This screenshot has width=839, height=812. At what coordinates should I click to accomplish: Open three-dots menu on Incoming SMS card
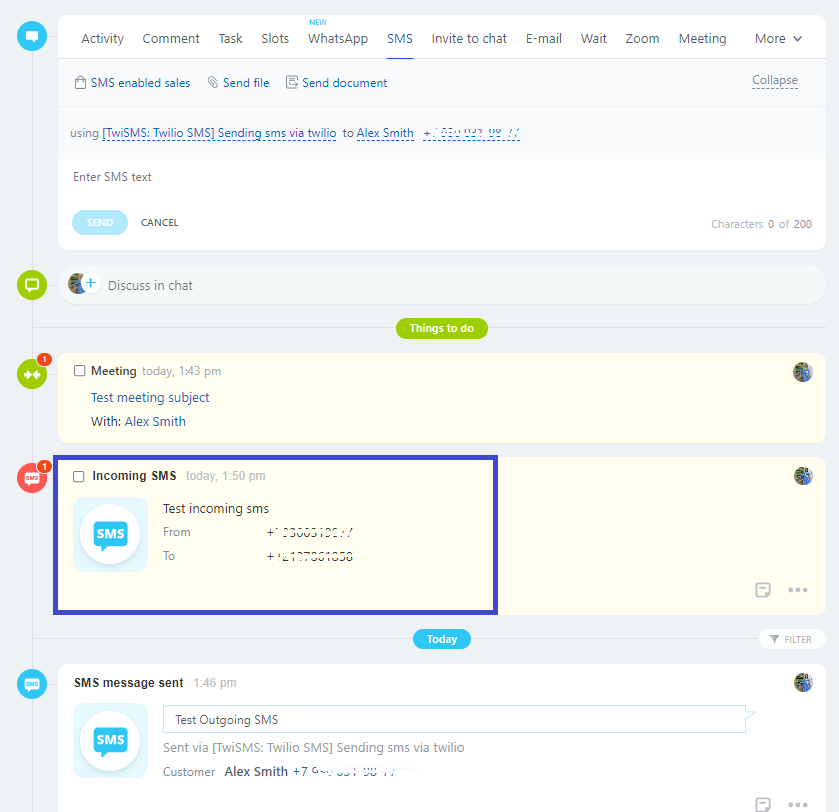(x=797, y=590)
